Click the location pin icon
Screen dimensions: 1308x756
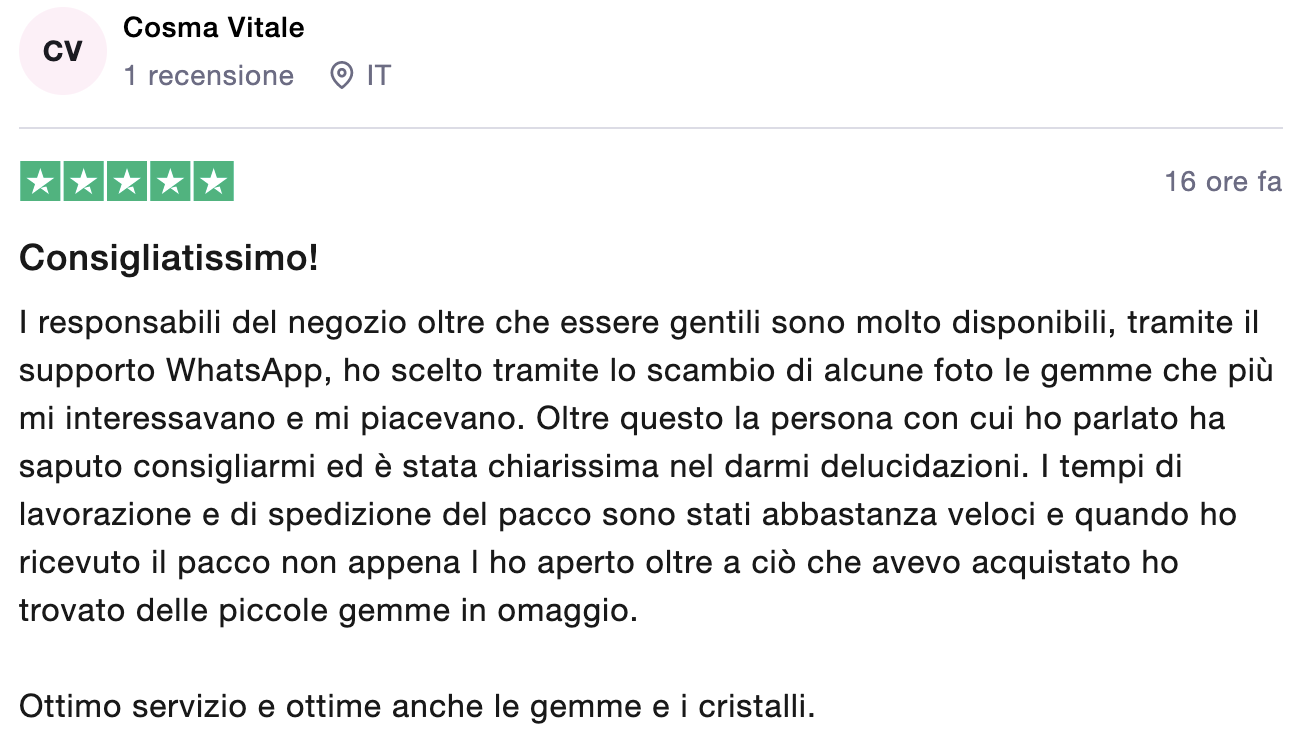click(x=342, y=76)
